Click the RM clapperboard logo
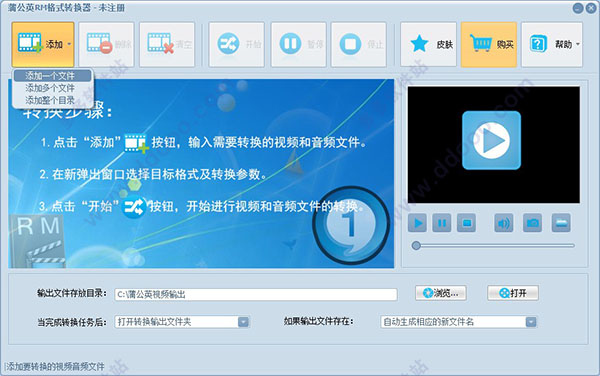 [x=38, y=241]
